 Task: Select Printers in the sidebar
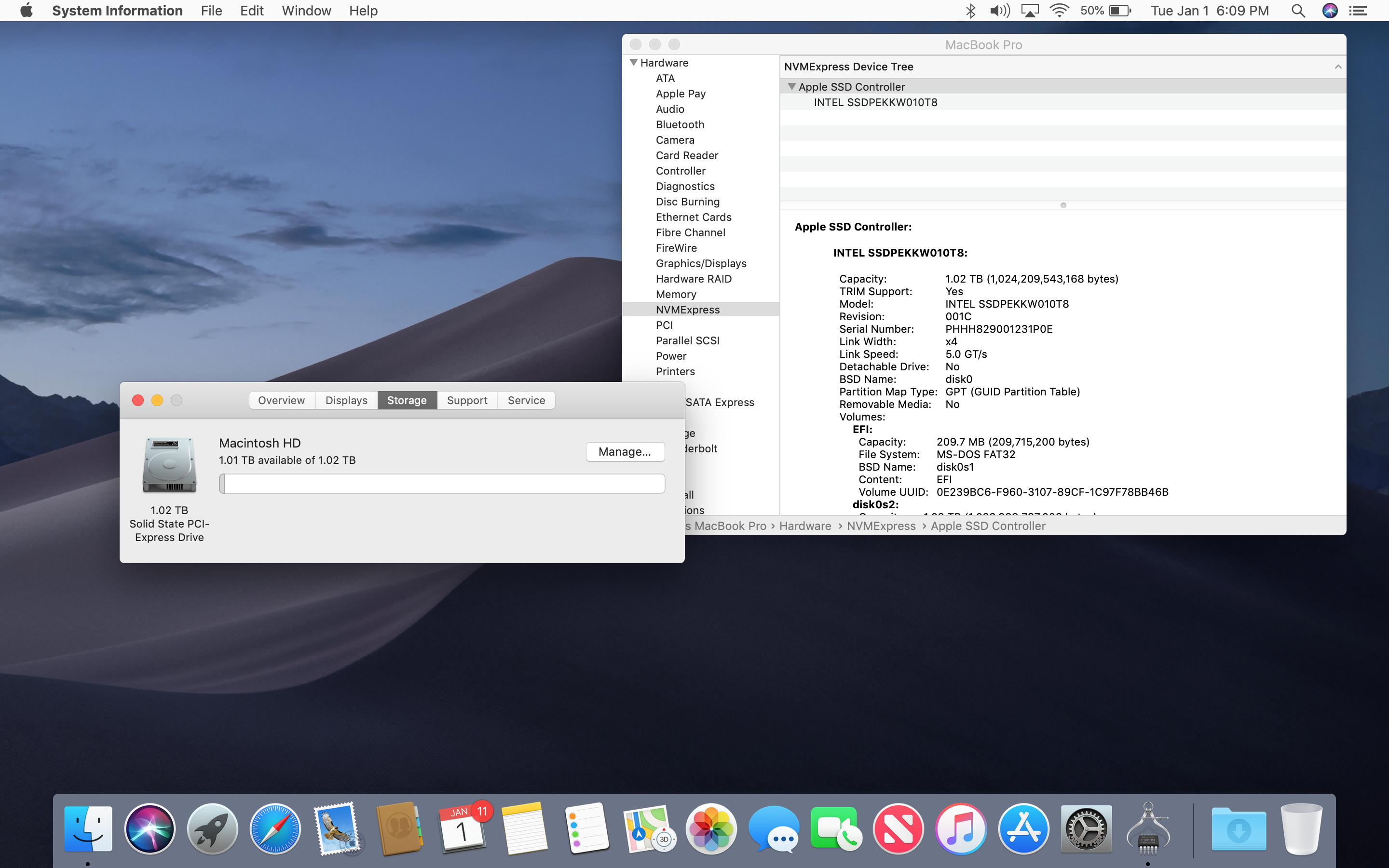(x=675, y=371)
